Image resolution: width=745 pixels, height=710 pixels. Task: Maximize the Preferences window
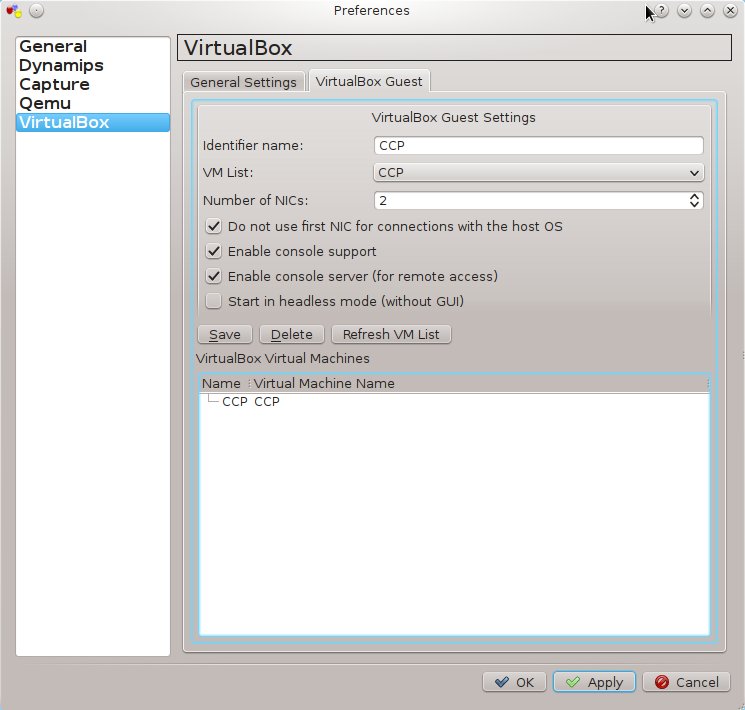pyautogui.click(x=707, y=10)
